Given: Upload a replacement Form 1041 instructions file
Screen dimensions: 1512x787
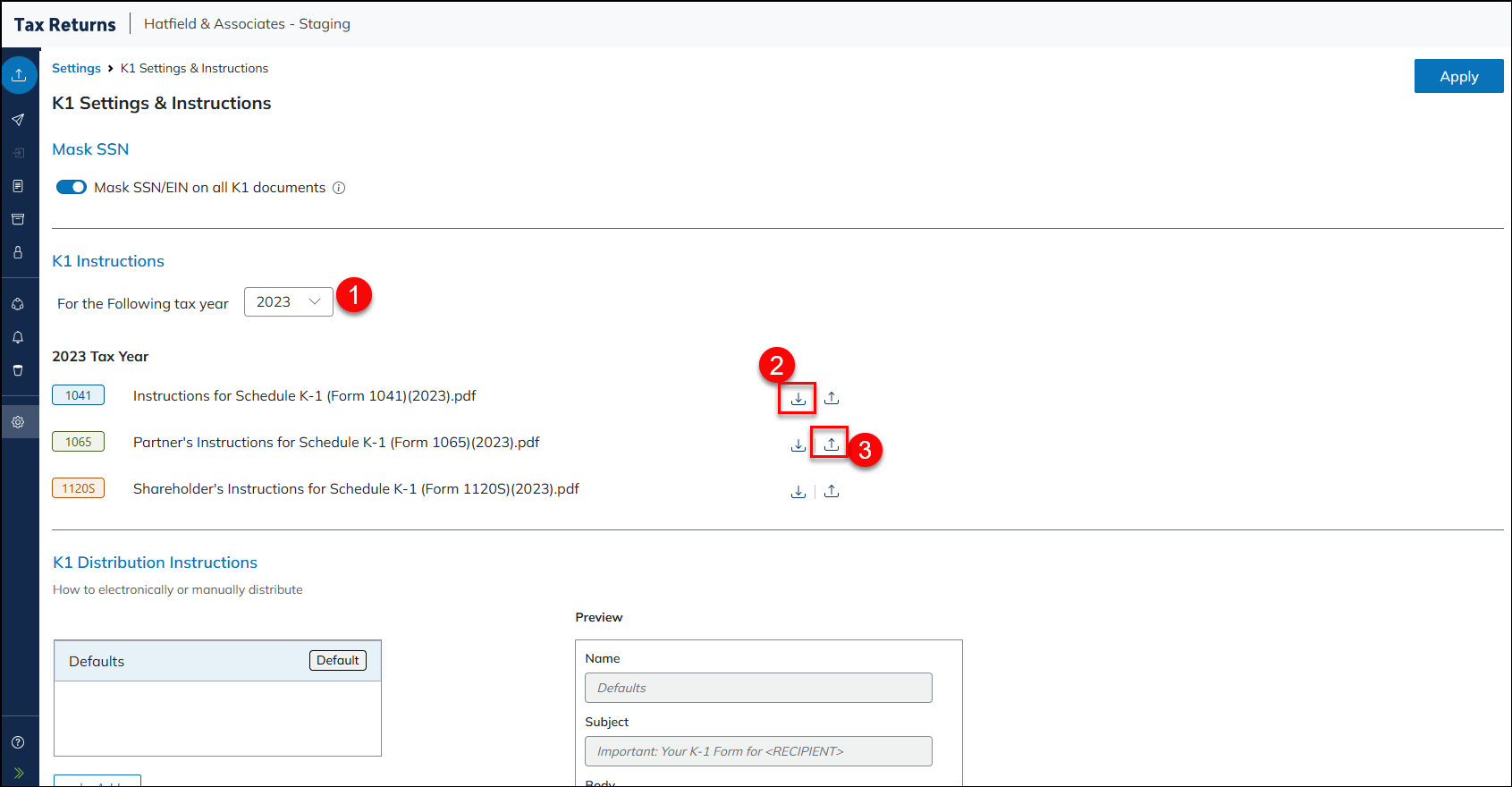Looking at the screenshot, I should tap(832, 398).
